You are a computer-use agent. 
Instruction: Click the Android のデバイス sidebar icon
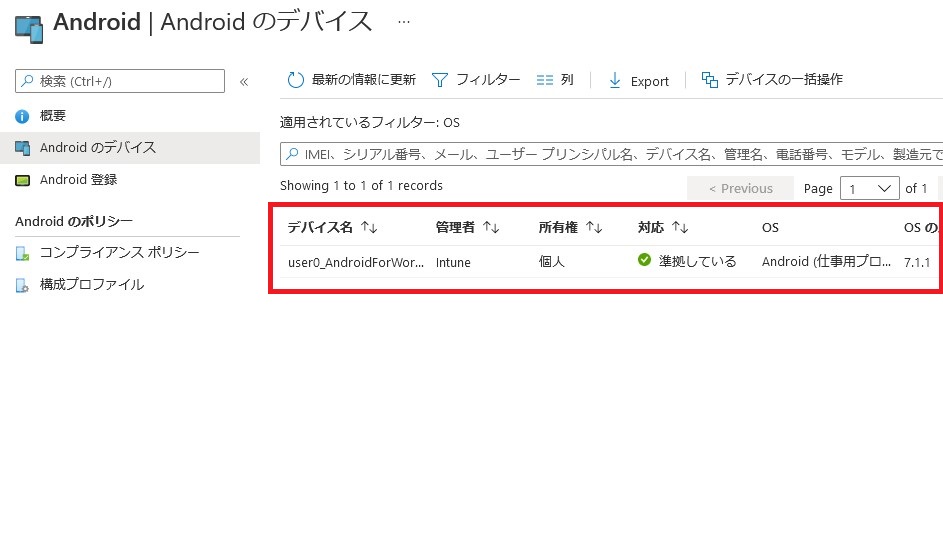pyautogui.click(x=22, y=148)
